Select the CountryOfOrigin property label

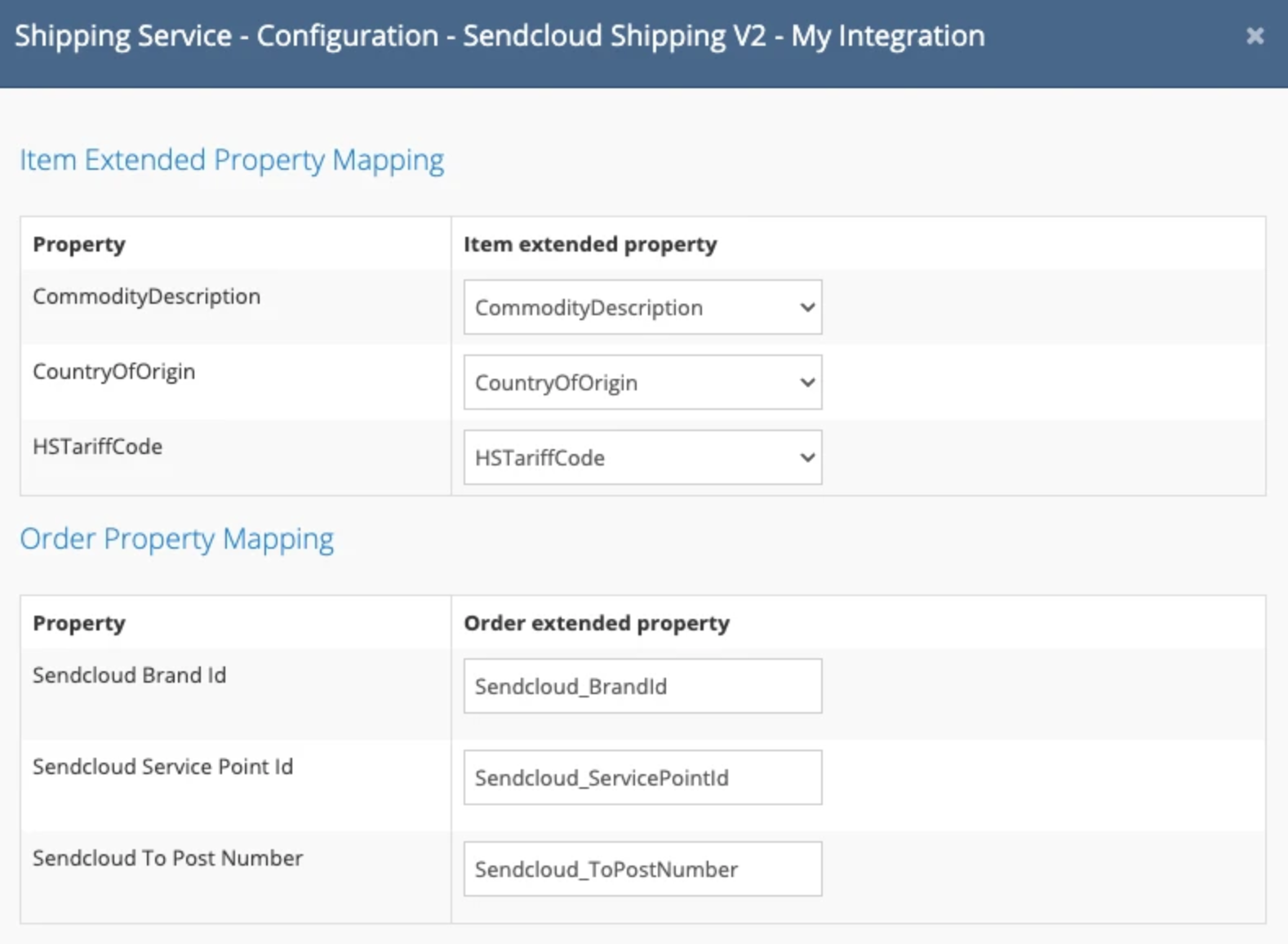coord(114,372)
